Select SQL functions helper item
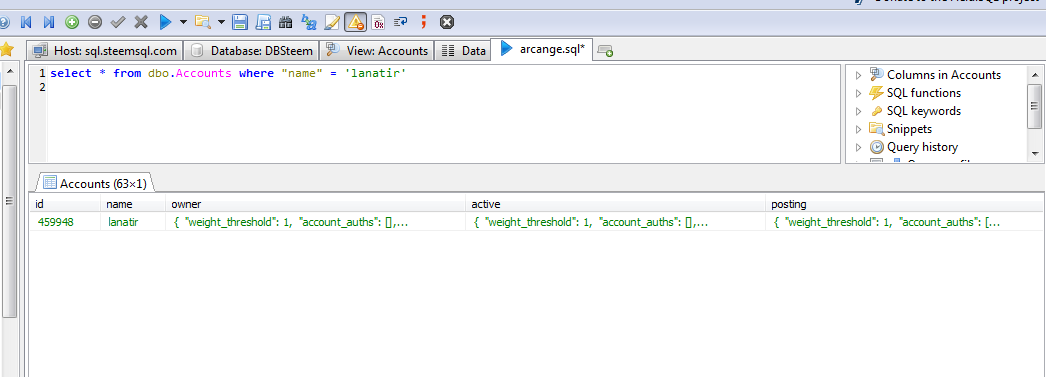Image resolution: width=1046 pixels, height=377 pixels. (924, 93)
